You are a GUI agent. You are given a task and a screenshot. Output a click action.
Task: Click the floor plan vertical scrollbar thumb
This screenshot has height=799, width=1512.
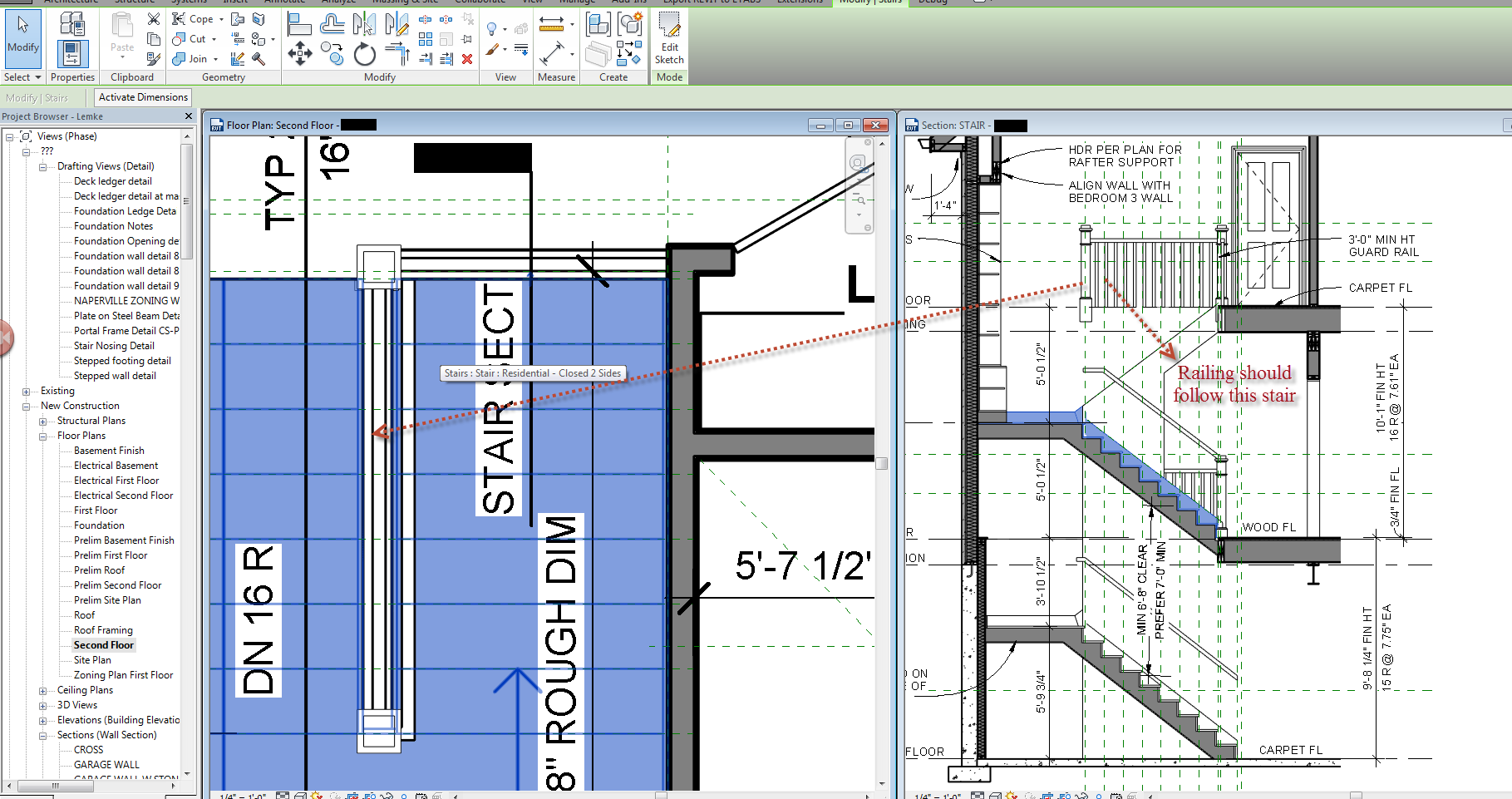pyautogui.click(x=881, y=463)
